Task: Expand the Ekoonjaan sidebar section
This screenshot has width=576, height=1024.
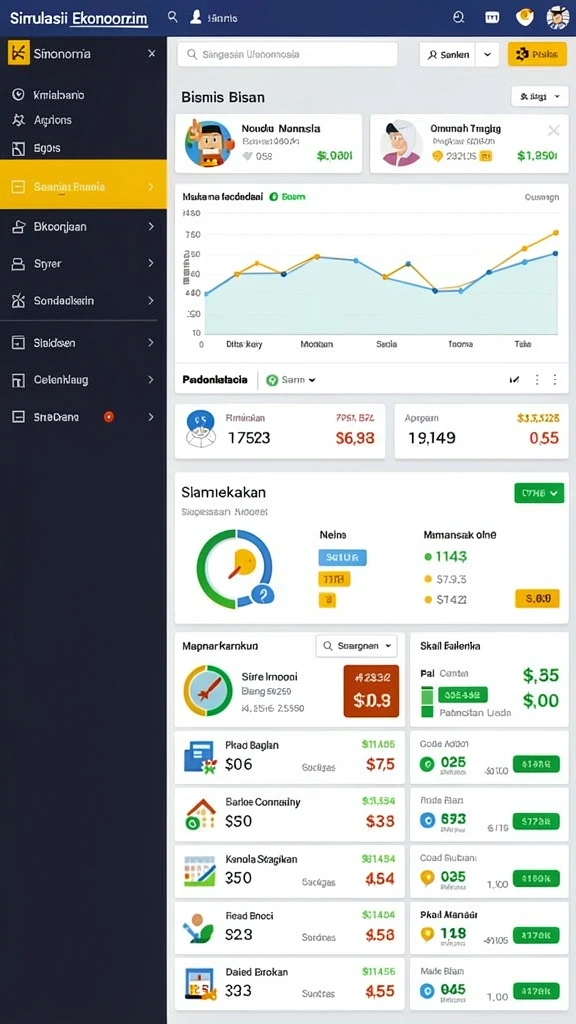Action: pyautogui.click(x=84, y=227)
